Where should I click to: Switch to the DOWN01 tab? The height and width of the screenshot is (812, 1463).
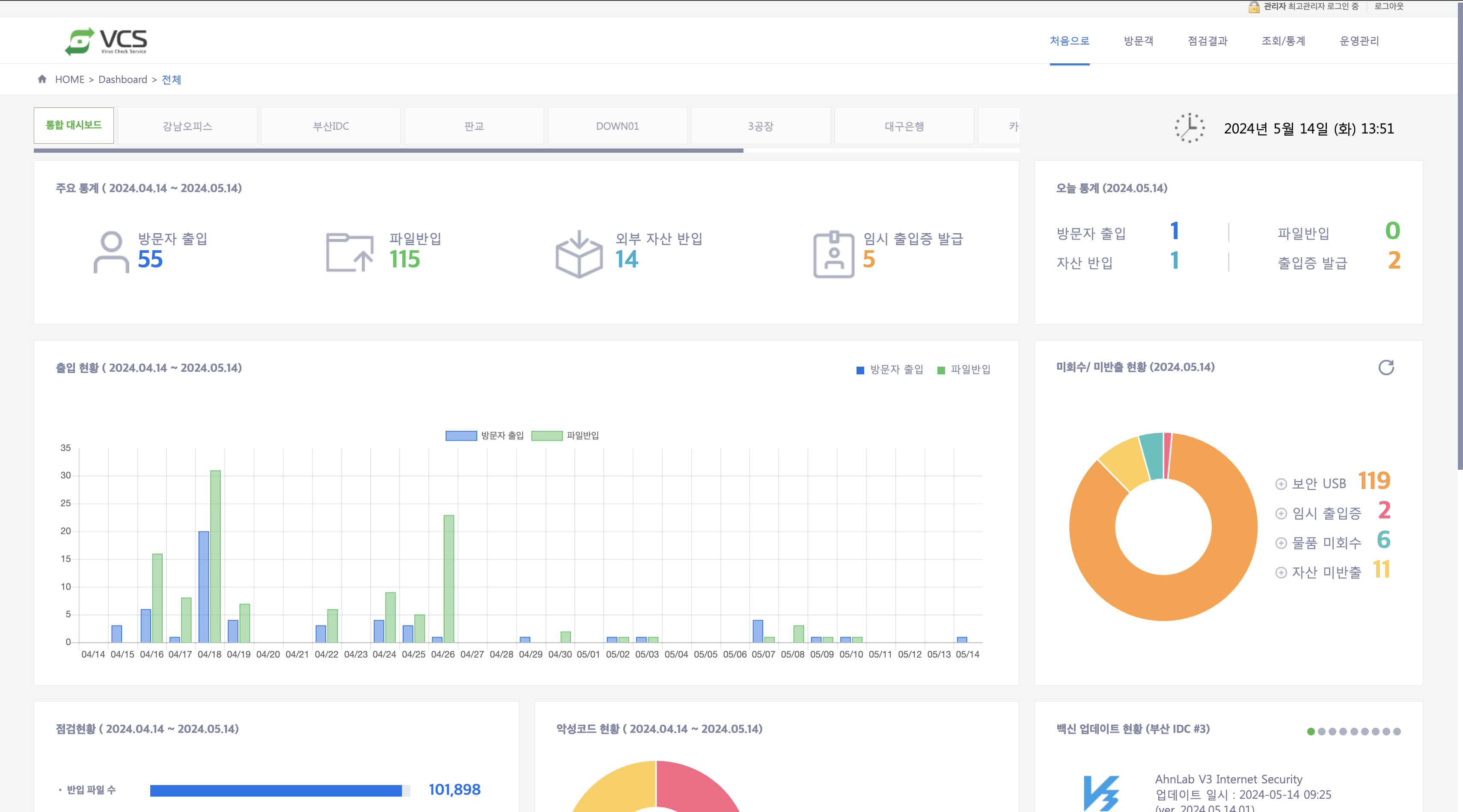click(x=617, y=126)
